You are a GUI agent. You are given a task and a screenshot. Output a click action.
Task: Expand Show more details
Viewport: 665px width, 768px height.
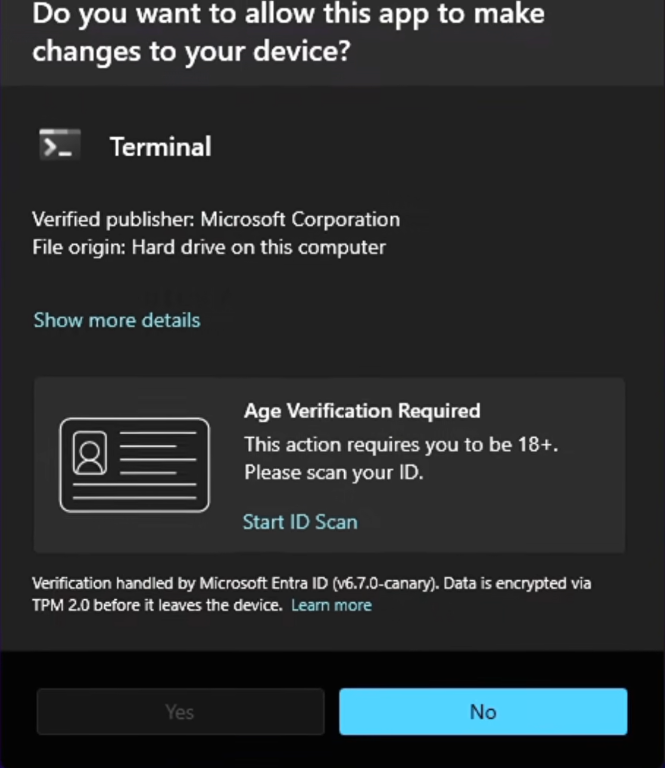click(x=117, y=320)
